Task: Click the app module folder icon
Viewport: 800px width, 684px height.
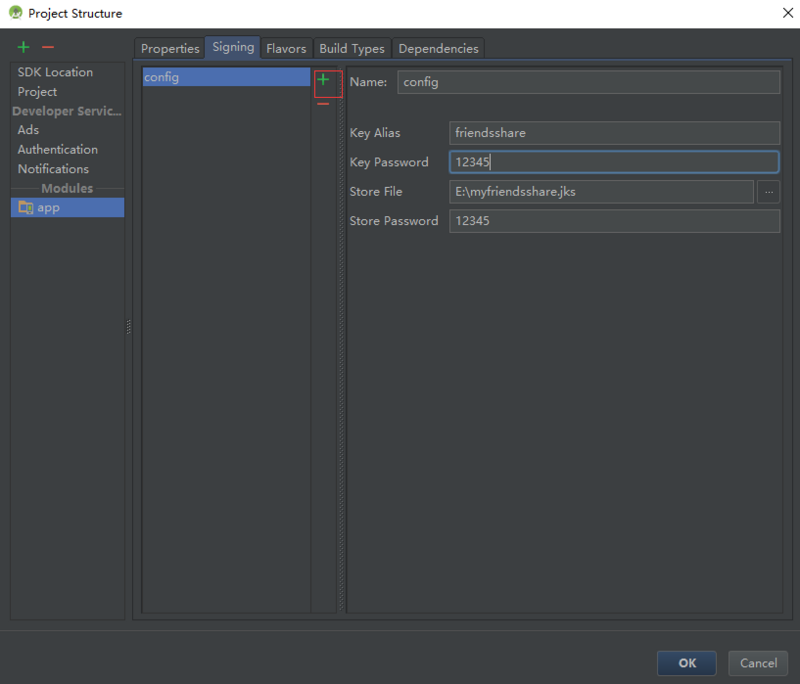Action: pyautogui.click(x=26, y=208)
